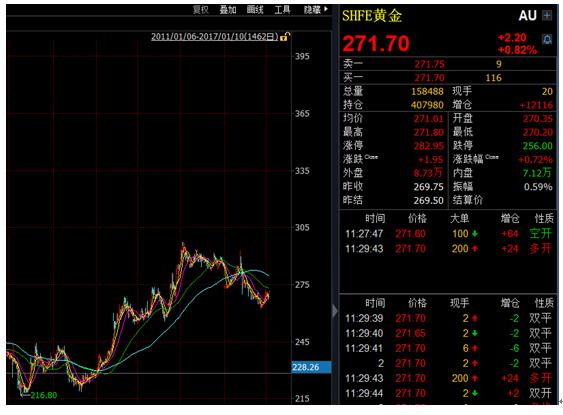The height and width of the screenshot is (415, 563).
Task: Open the 画线 drawing menu
Action: pyautogui.click(x=255, y=10)
